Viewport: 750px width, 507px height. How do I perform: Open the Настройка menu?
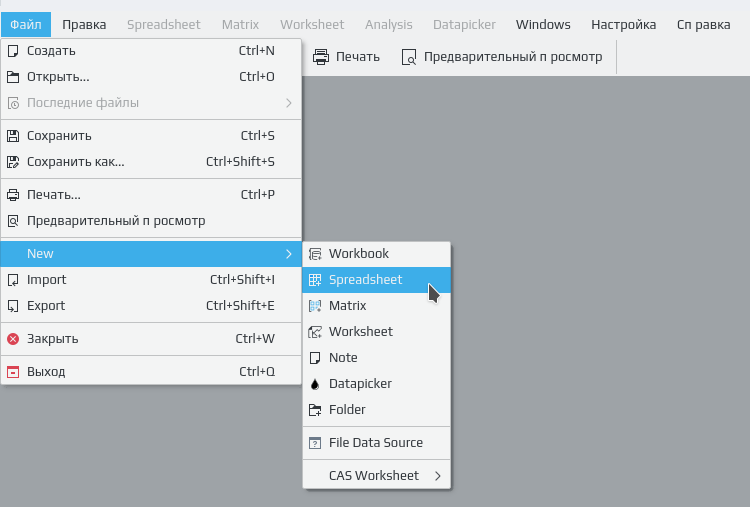pos(623,24)
